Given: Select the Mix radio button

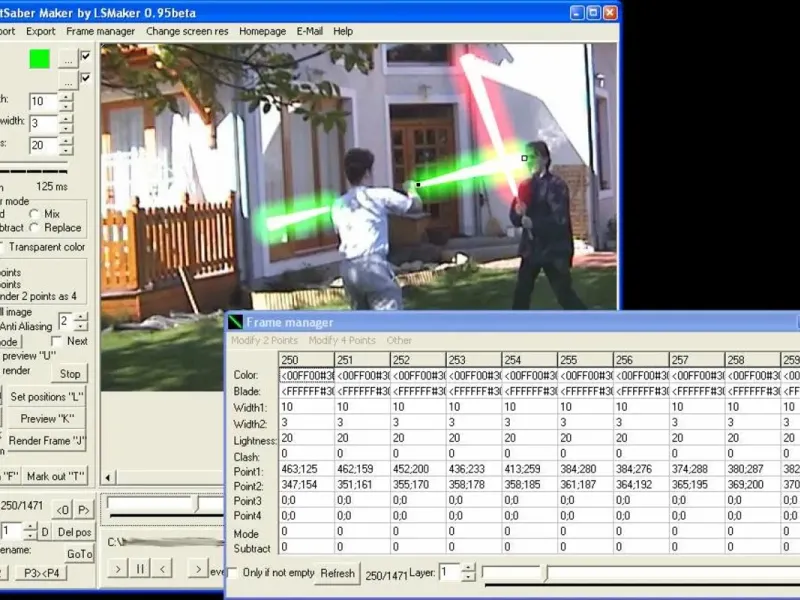Looking at the screenshot, I should 34,214.
